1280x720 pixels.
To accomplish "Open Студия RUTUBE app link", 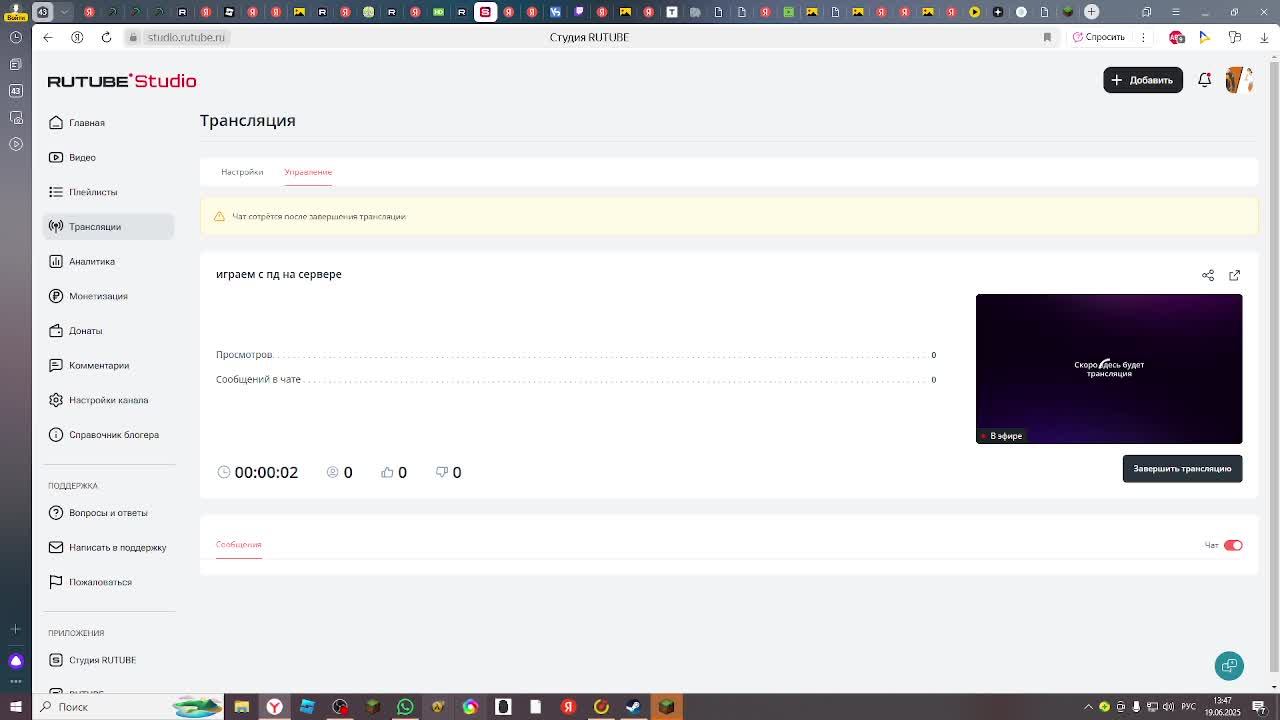I will click(x=108, y=660).
